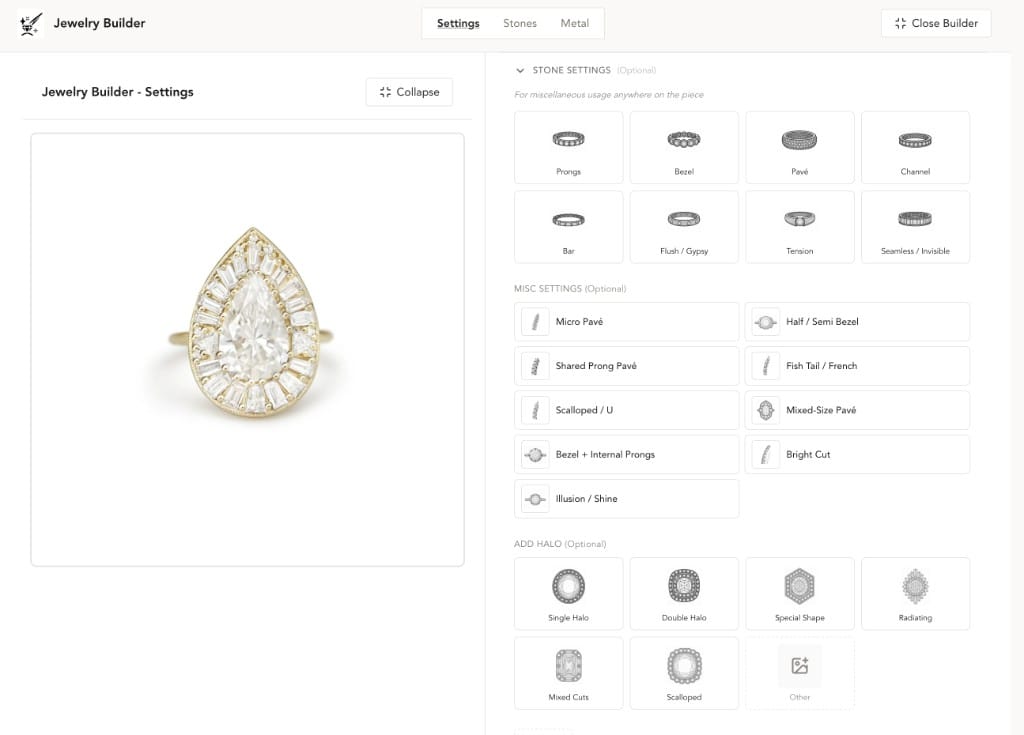
Task: Select the Mixed-Size Pavé setting
Action: coord(857,410)
